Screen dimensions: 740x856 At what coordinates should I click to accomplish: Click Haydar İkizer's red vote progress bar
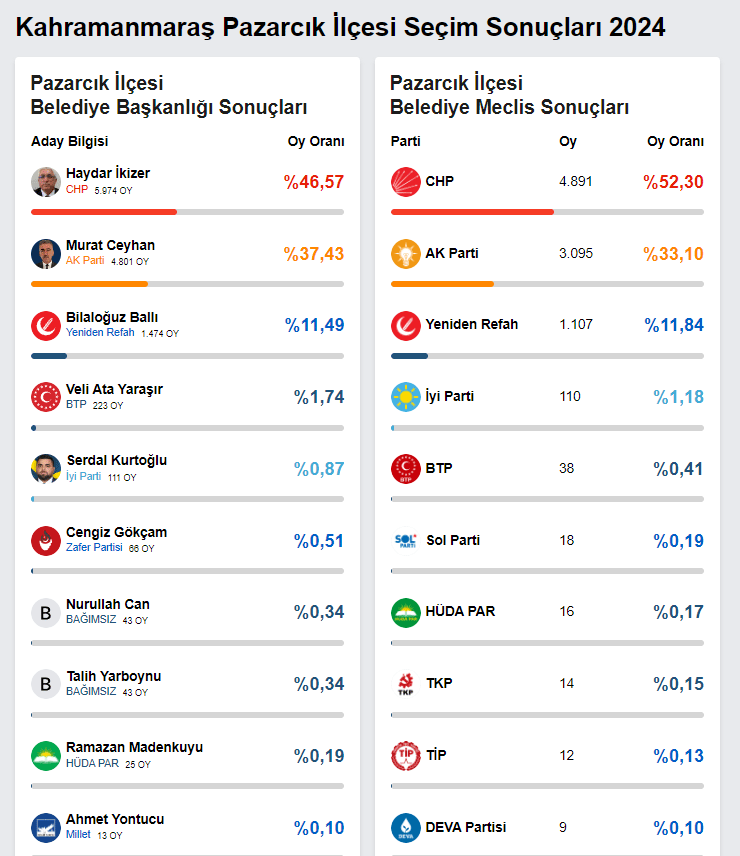point(104,212)
